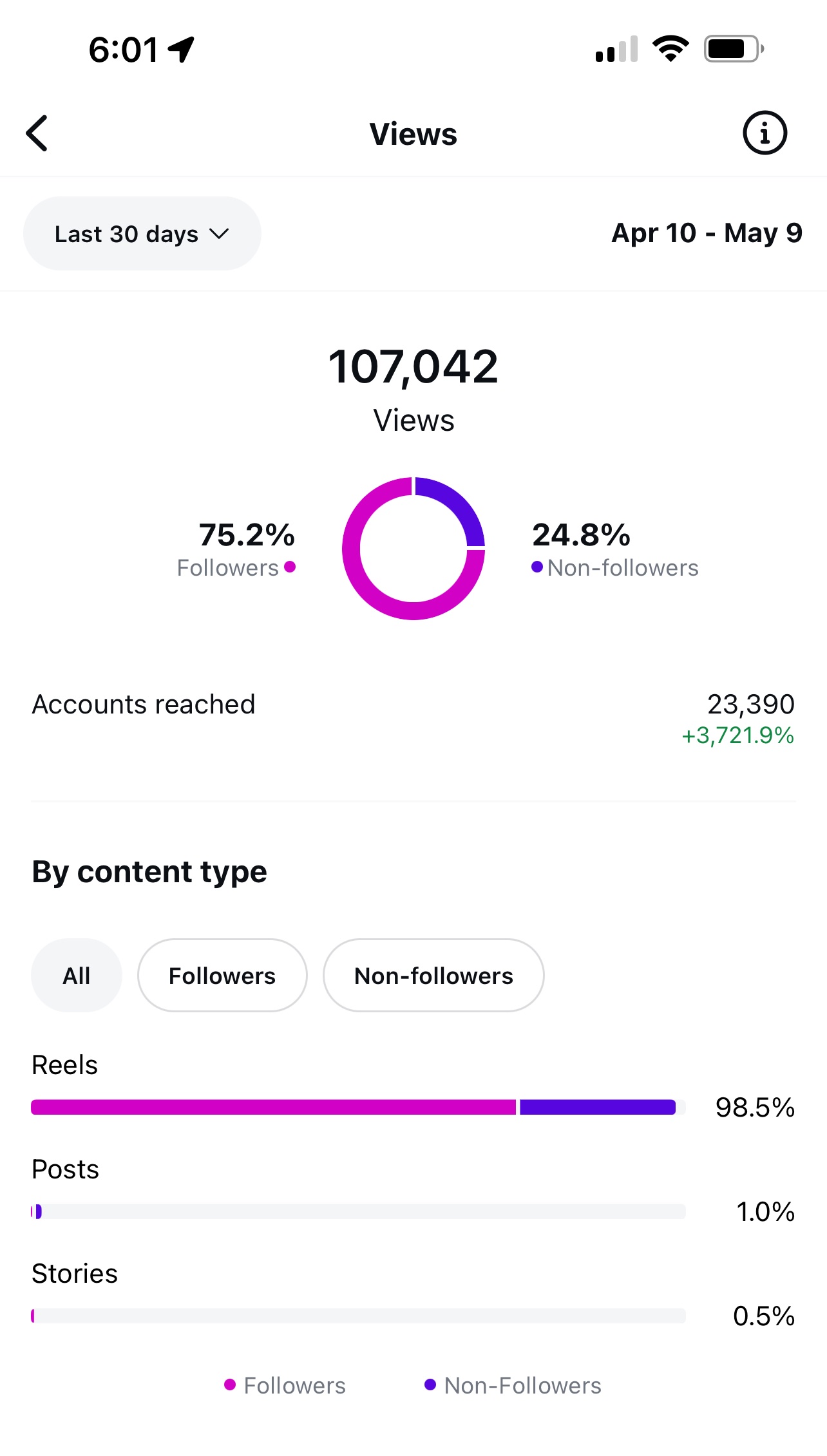Tap the location arrow beside the time
Image resolution: width=827 pixels, height=1456 pixels.
pyautogui.click(x=182, y=49)
